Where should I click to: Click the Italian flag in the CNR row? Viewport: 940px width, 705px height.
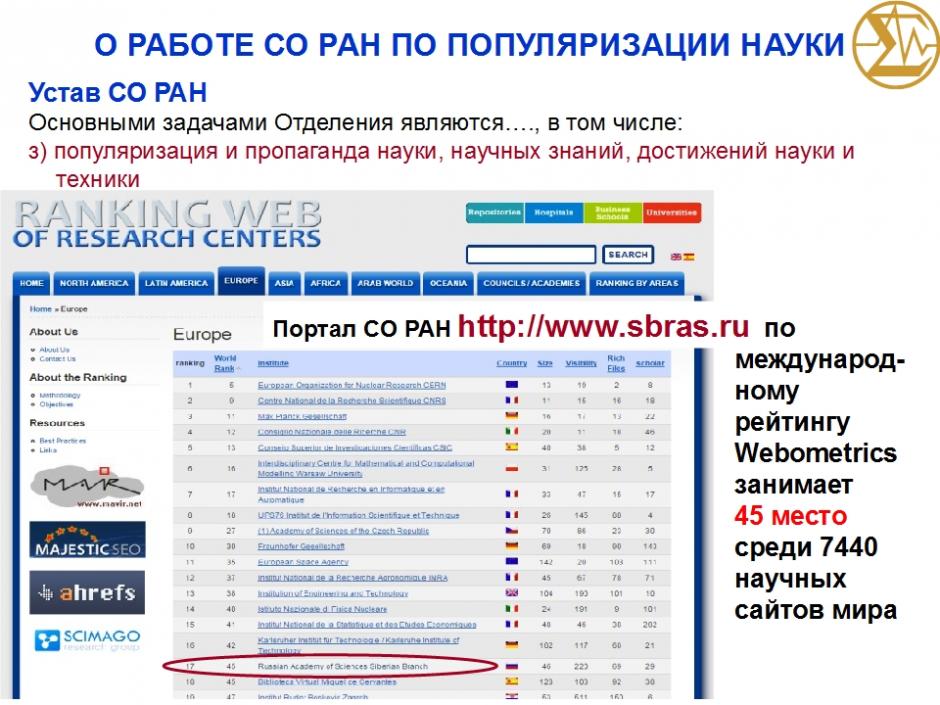pos(511,431)
